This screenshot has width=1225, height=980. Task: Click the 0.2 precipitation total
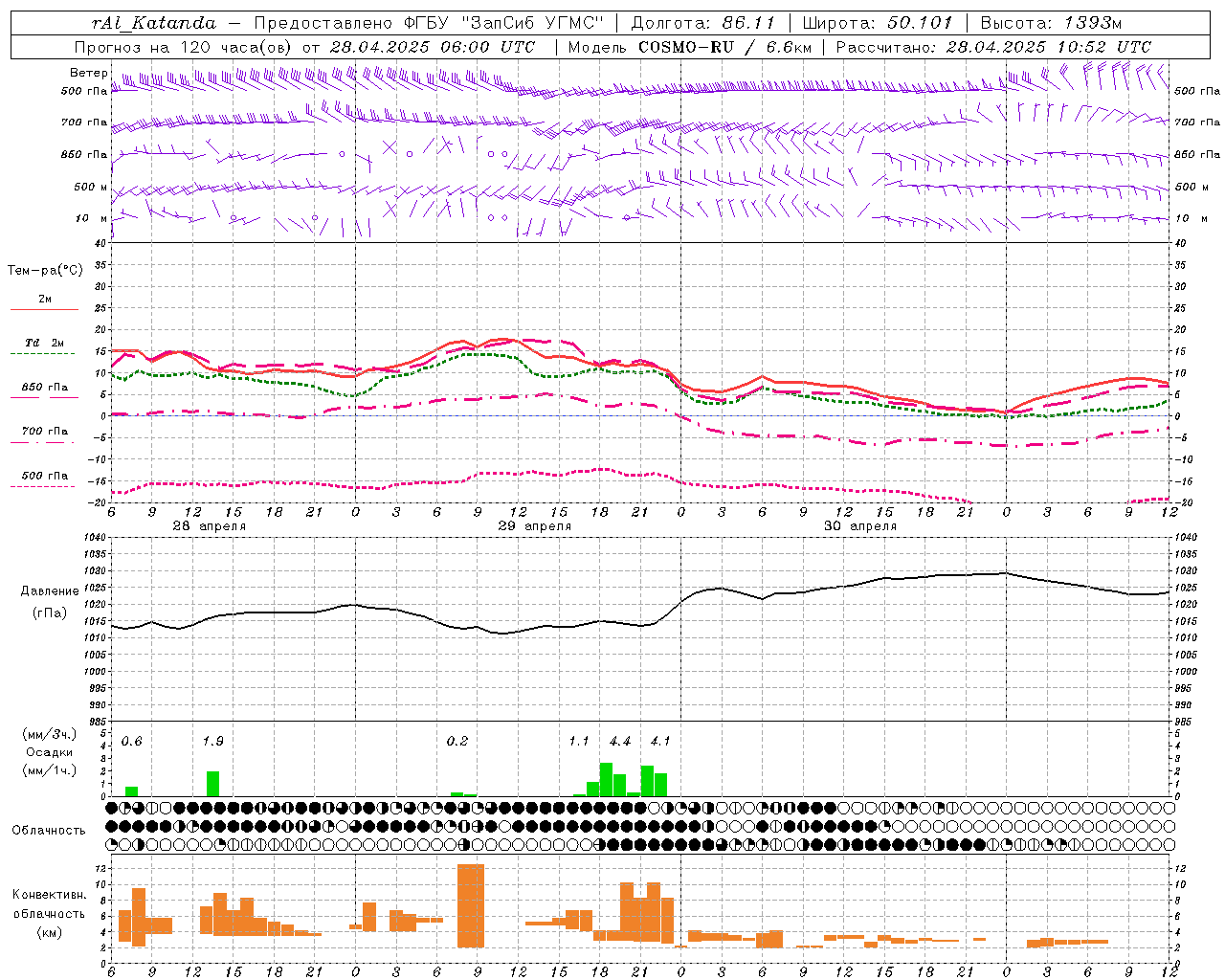click(x=457, y=742)
